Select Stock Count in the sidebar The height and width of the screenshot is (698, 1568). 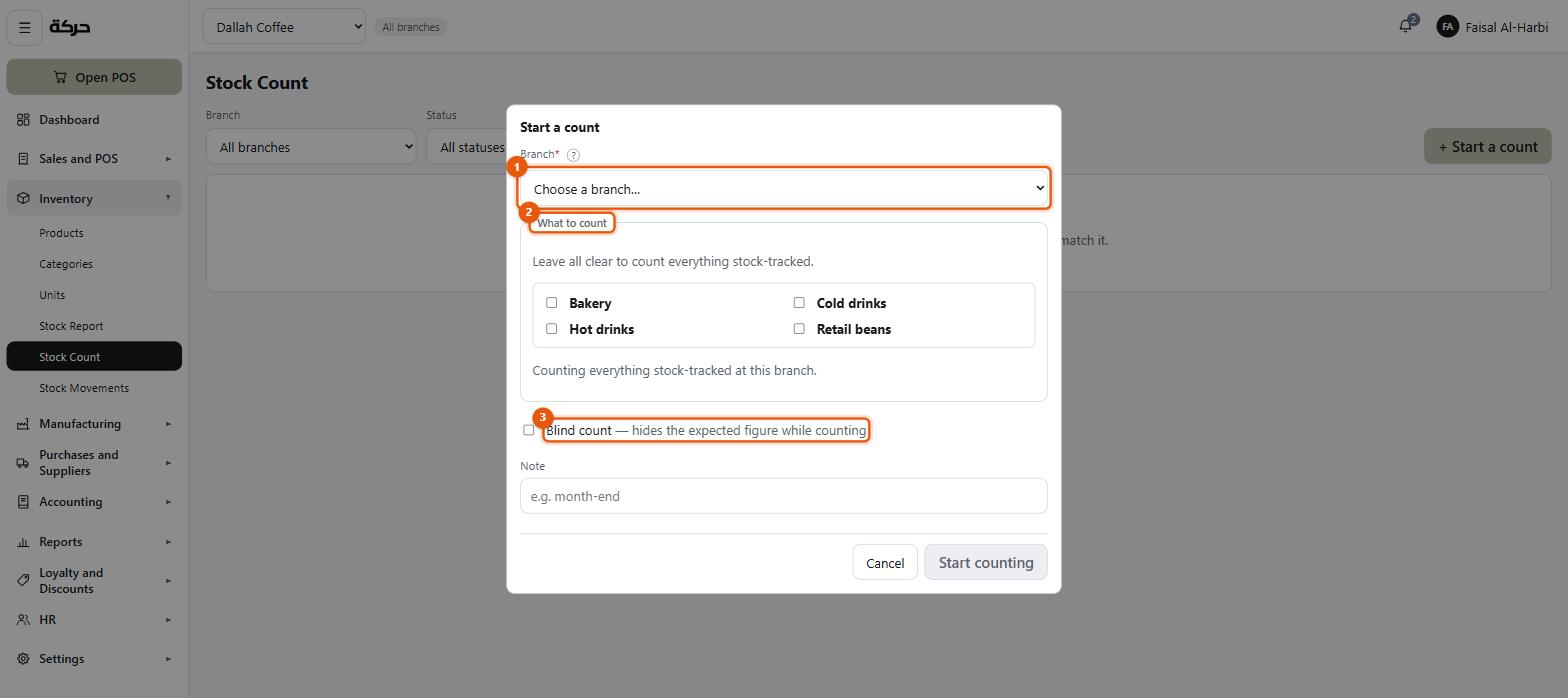(x=94, y=357)
